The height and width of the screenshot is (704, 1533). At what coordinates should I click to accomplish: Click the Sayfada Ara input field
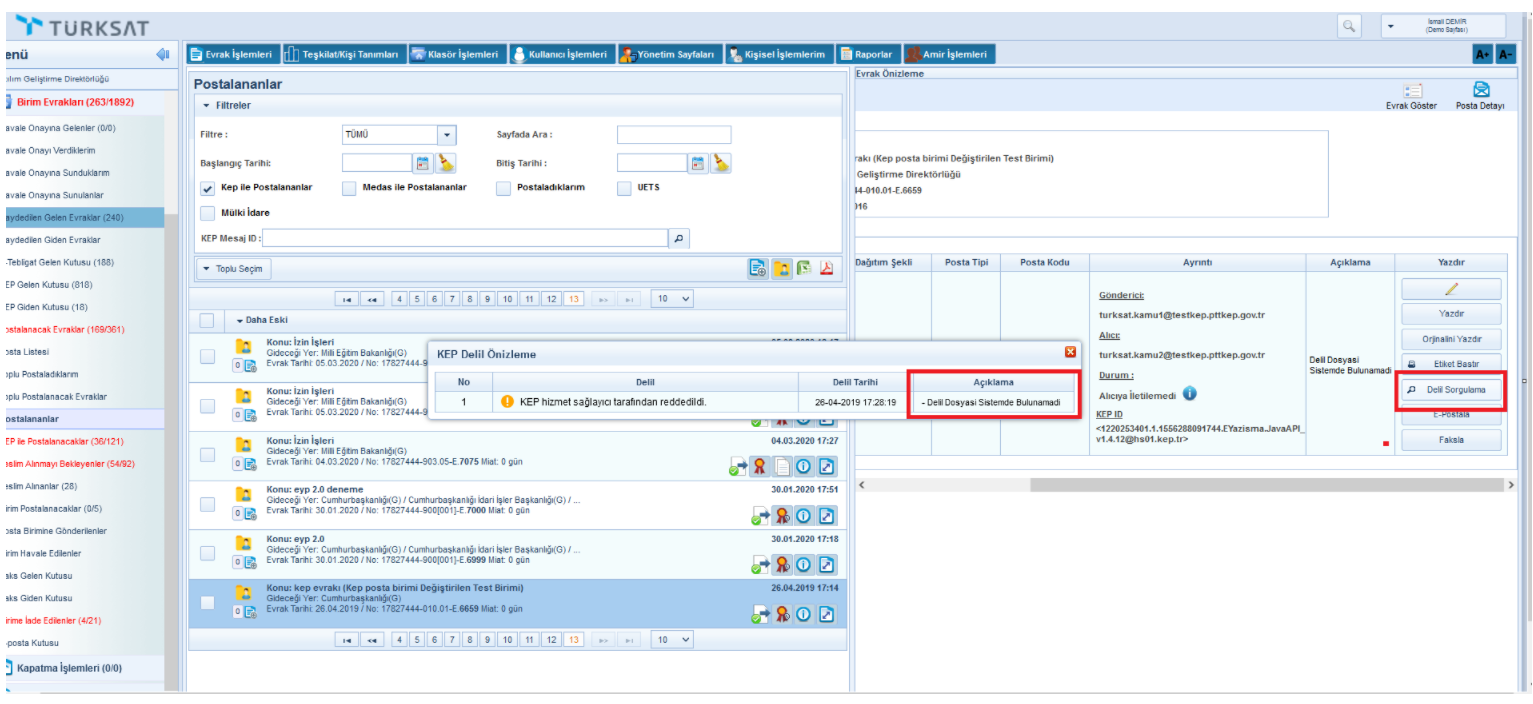(x=673, y=135)
